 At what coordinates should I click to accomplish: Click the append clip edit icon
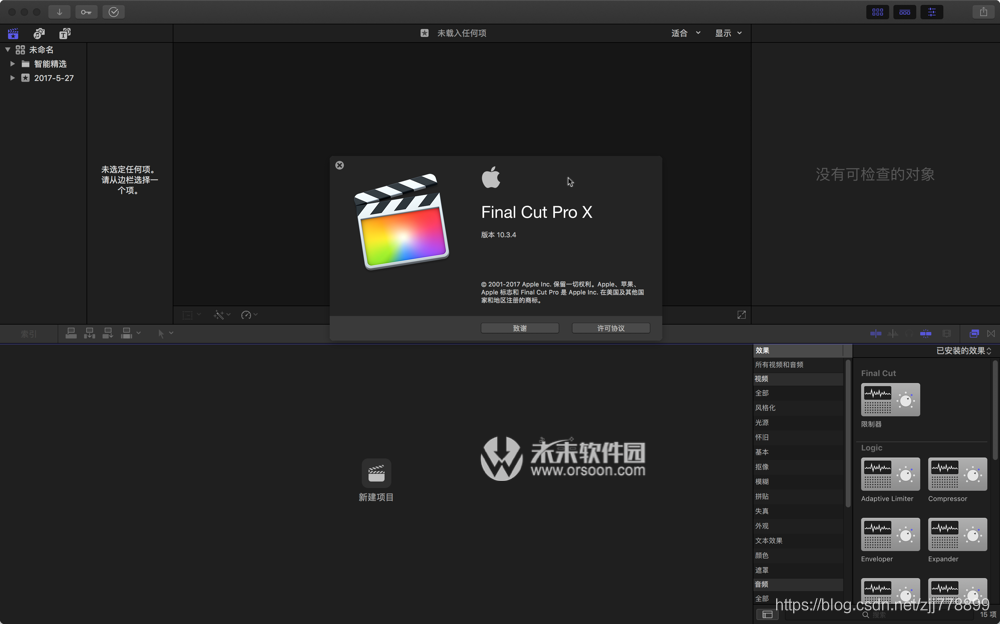coord(108,334)
